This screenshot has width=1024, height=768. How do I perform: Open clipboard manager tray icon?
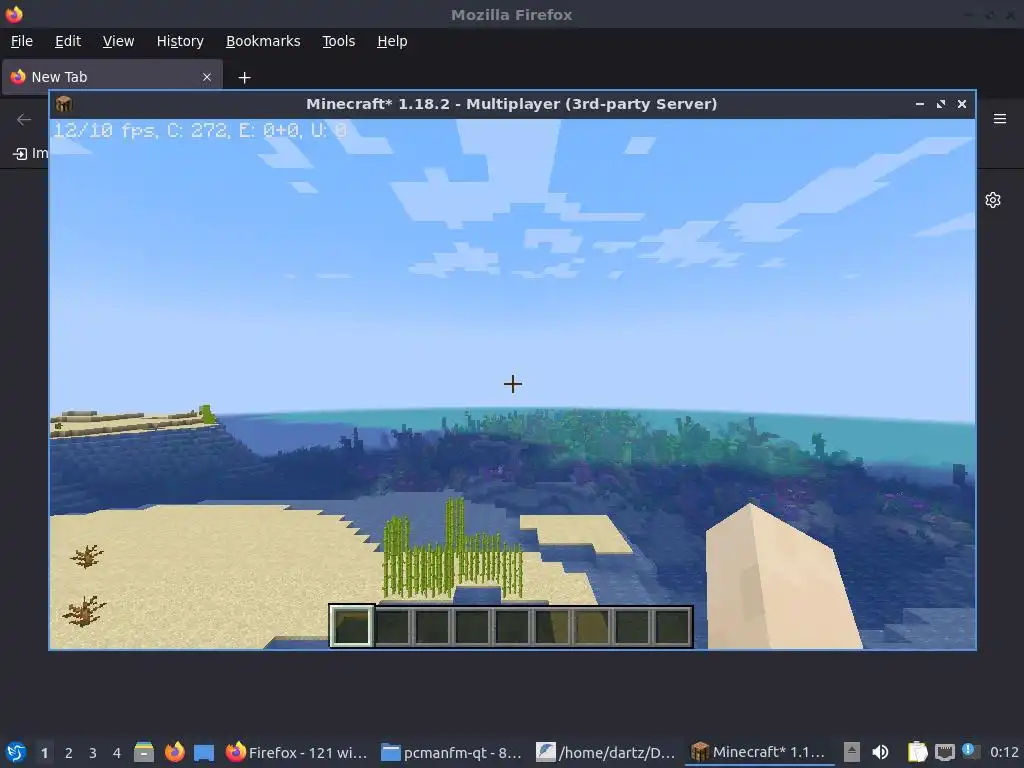[917, 752]
